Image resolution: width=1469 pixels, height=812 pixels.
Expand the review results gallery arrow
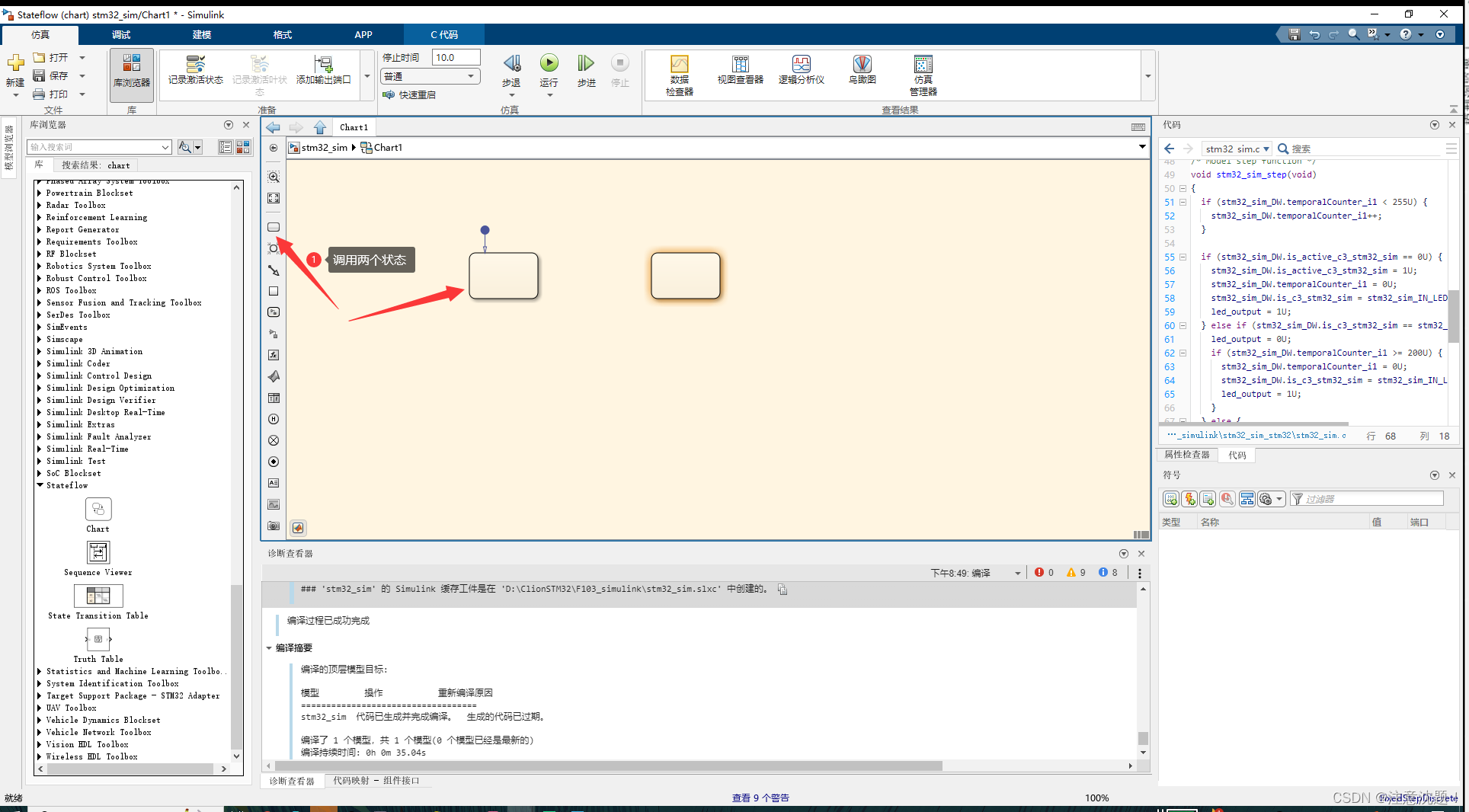(1147, 76)
